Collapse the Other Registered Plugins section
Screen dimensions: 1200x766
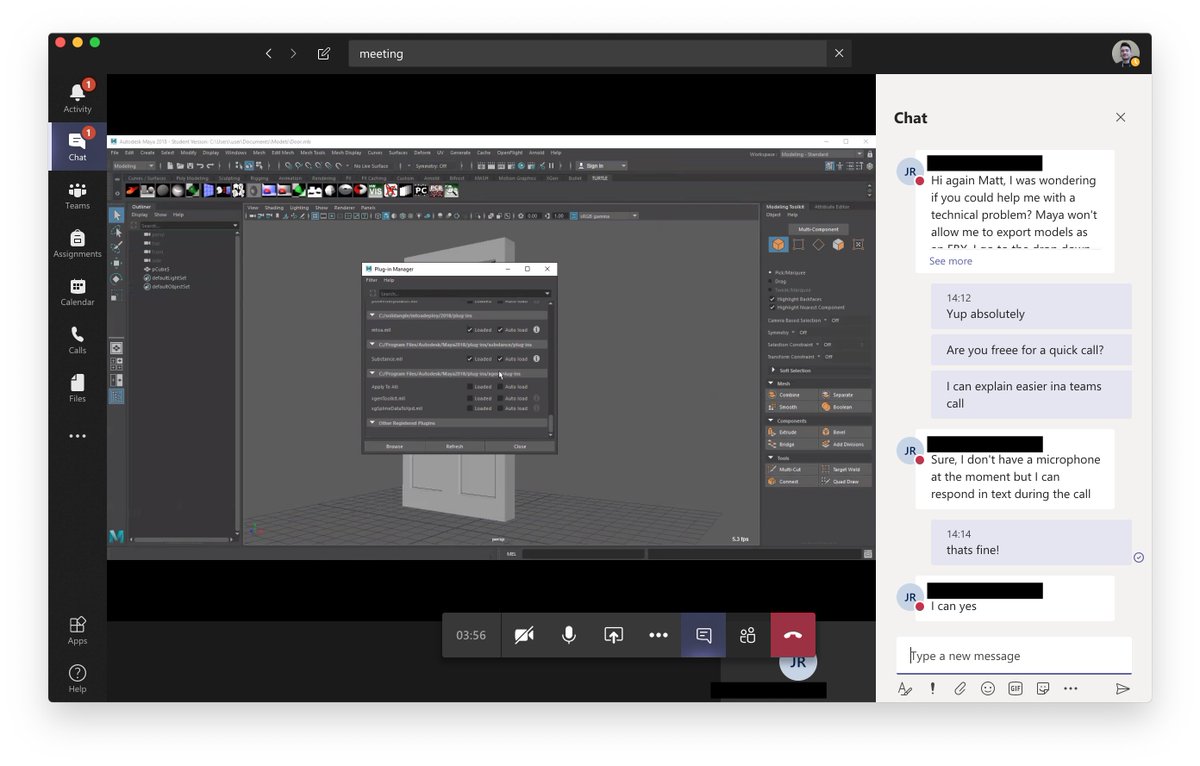coord(372,423)
